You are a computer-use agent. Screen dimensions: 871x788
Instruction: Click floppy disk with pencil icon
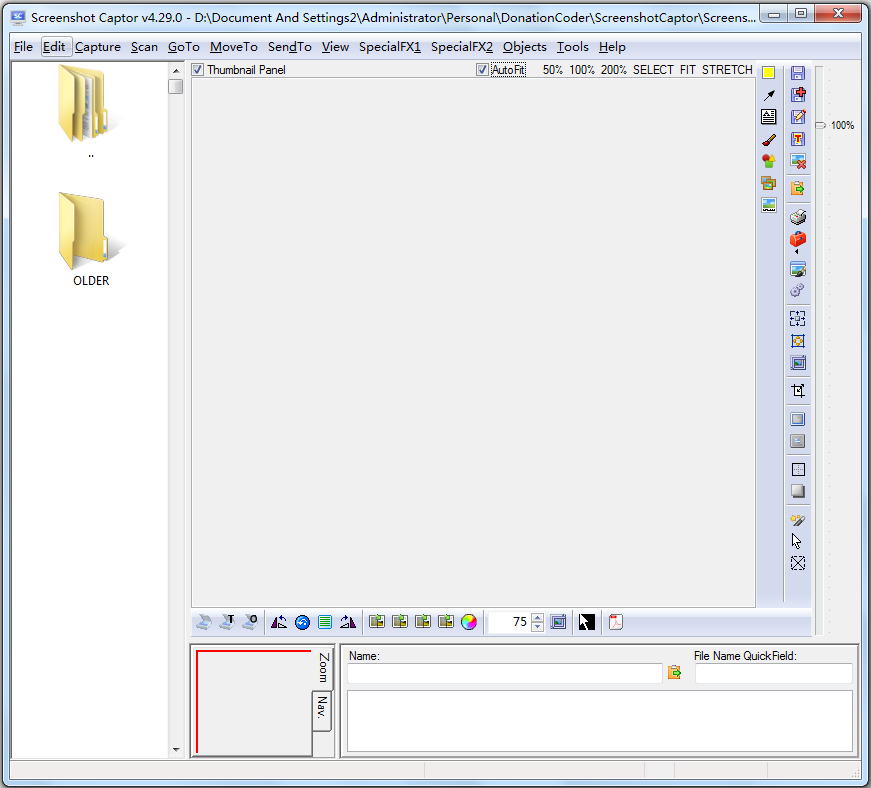coord(798,117)
